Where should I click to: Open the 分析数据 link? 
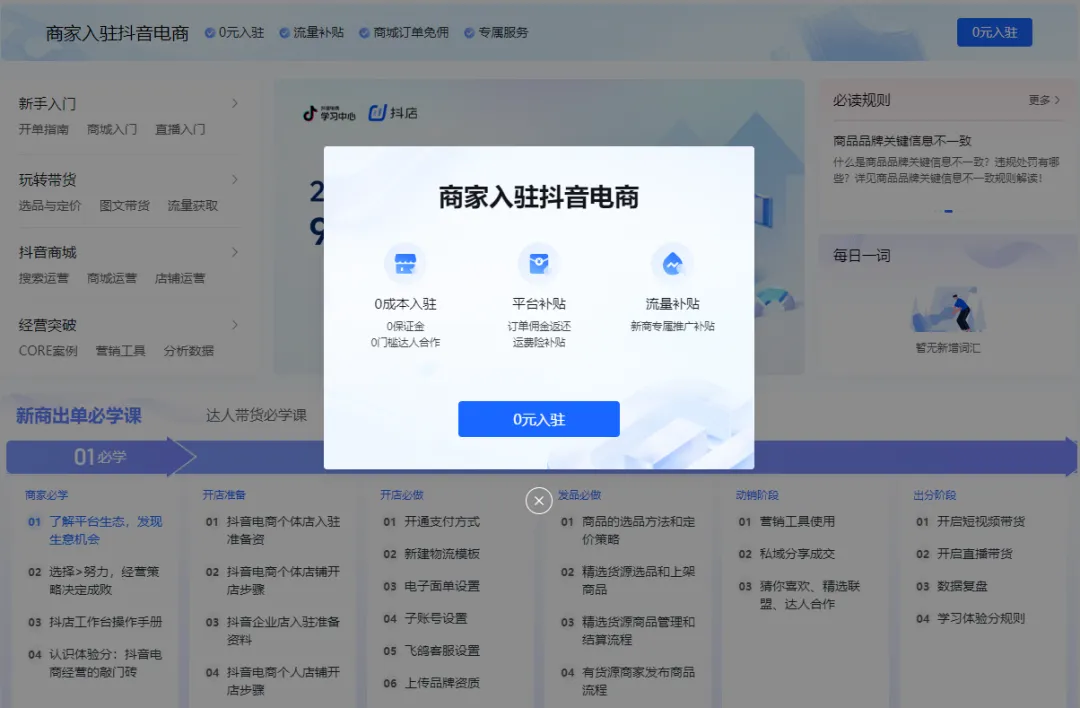coord(188,351)
